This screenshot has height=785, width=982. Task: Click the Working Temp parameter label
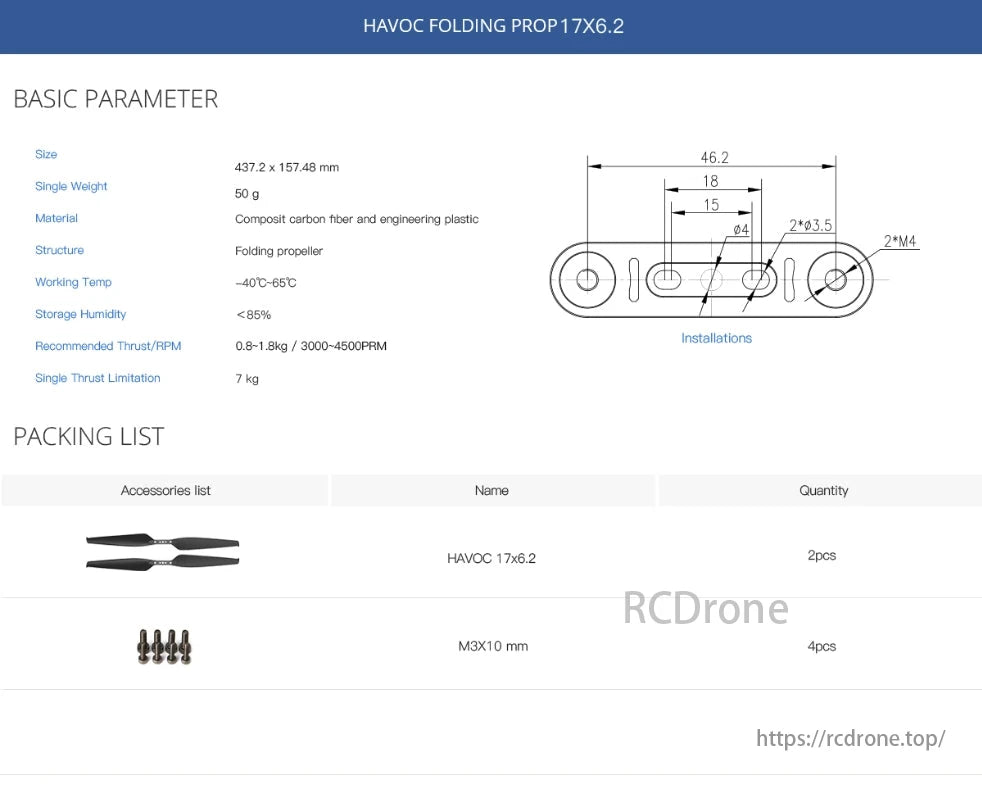pyautogui.click(x=73, y=282)
